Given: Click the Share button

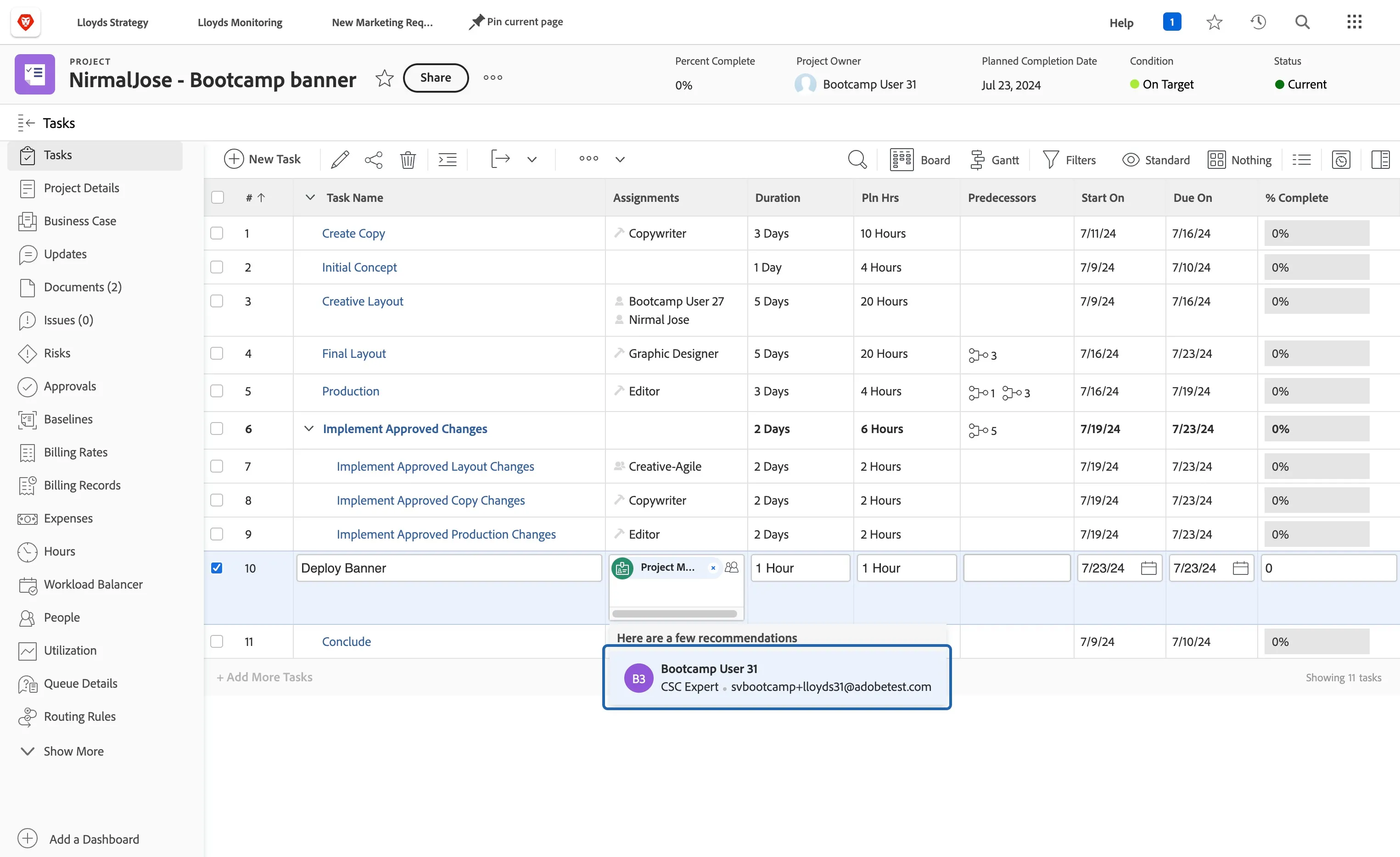Looking at the screenshot, I should [x=435, y=77].
